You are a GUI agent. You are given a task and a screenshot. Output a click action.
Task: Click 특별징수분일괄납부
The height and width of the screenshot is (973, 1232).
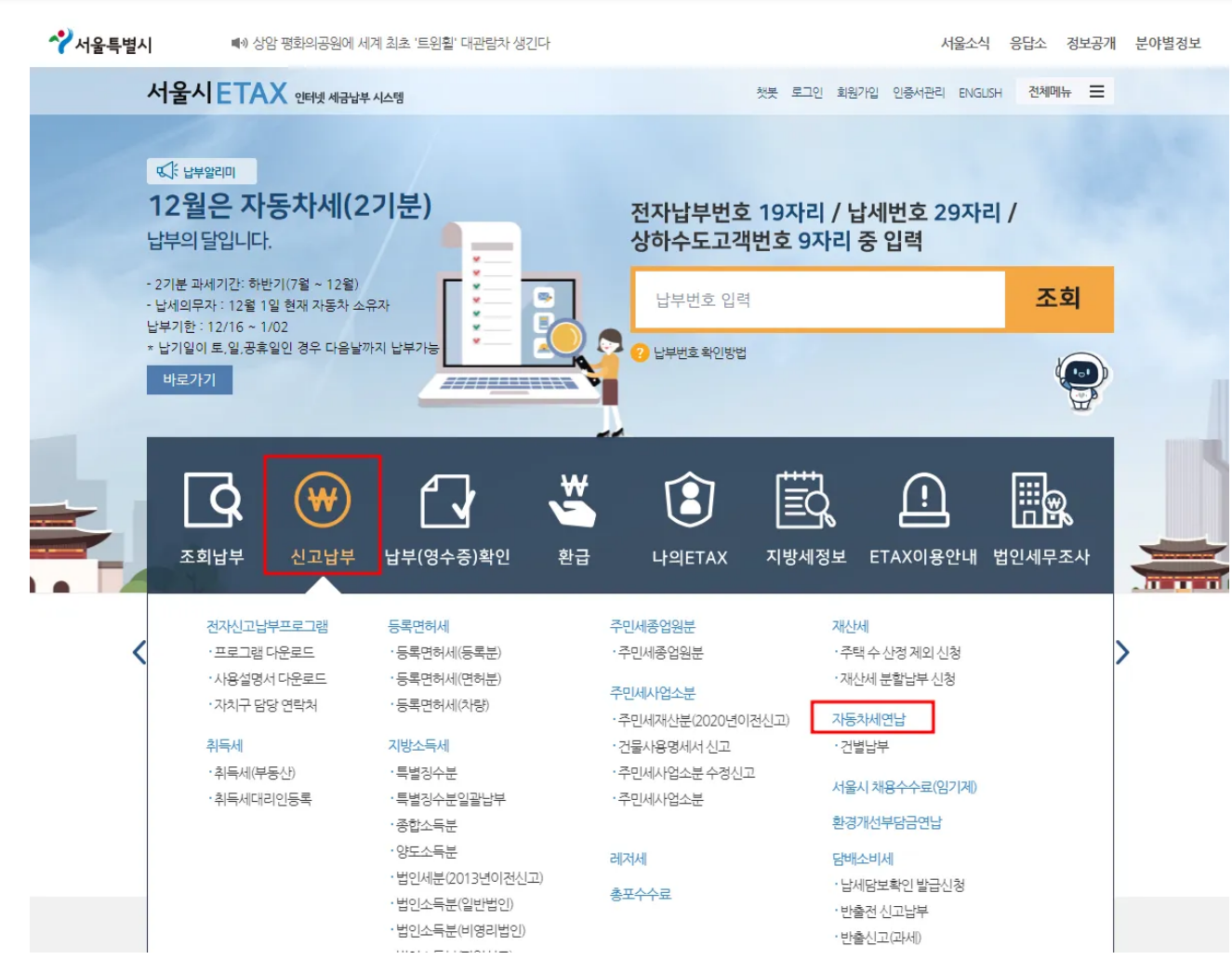point(451,798)
